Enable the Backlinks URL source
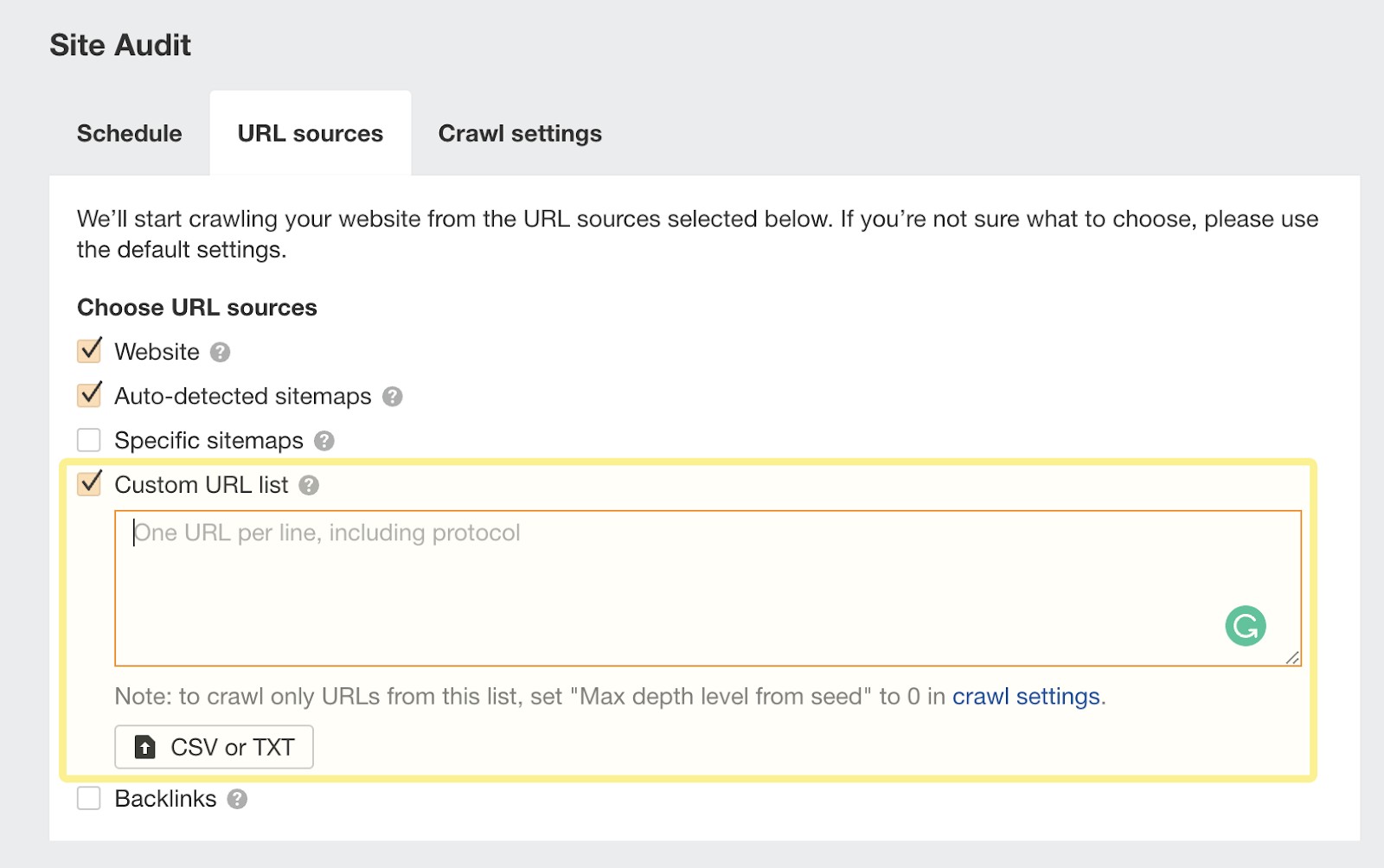 pos(89,798)
